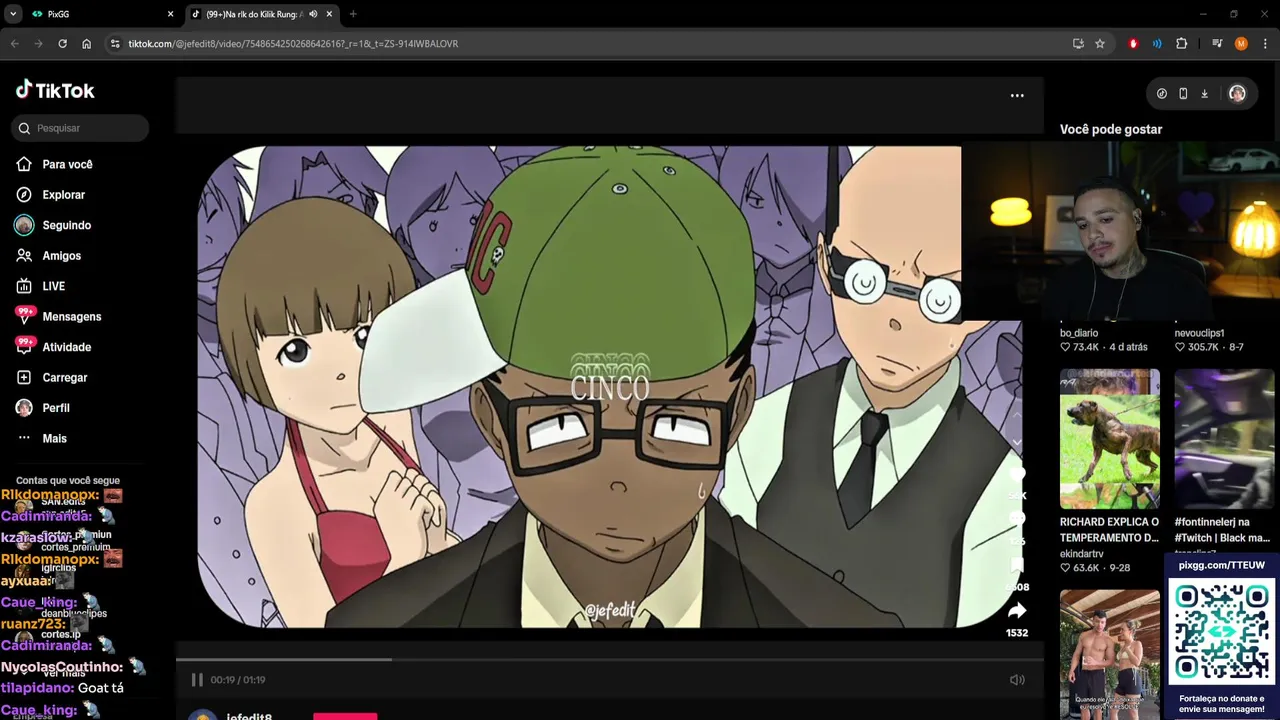Bookmark this page with star icon
The image size is (1280, 720).
pos(1100,44)
